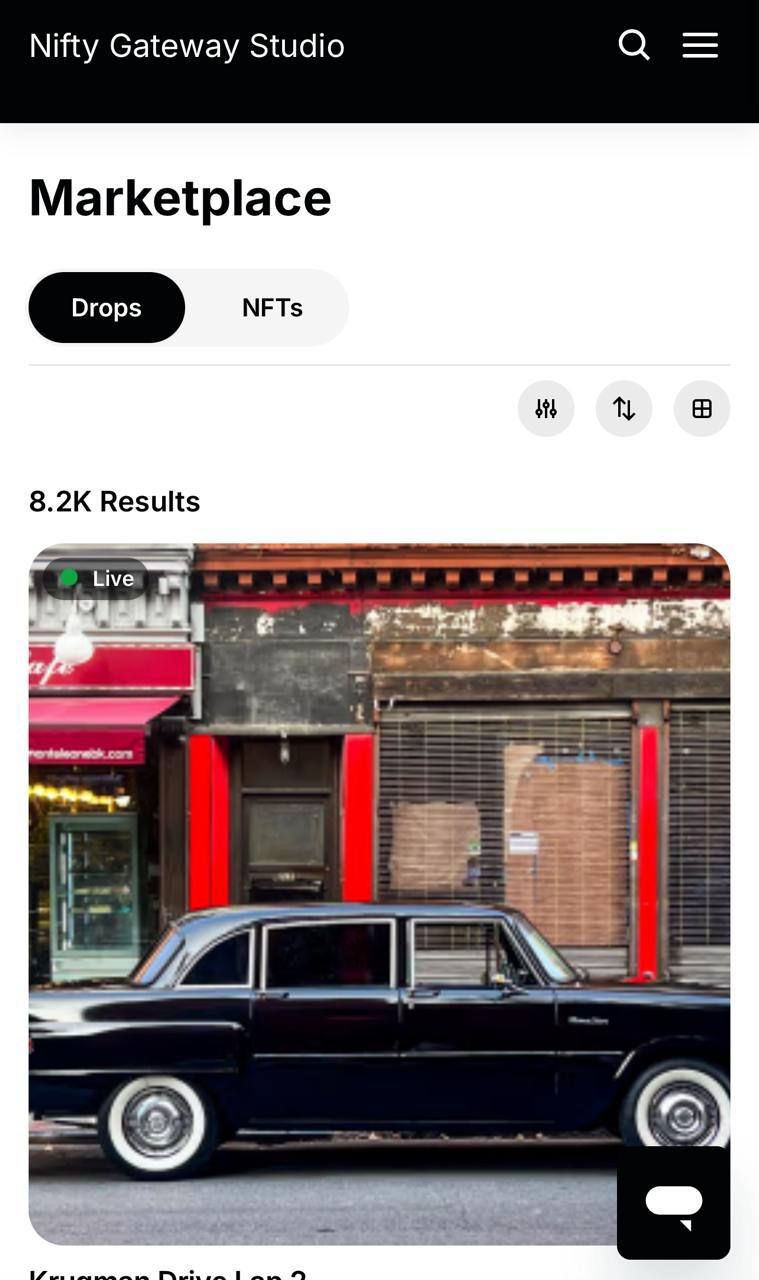The image size is (759, 1280).
Task: Click the Live badge on the drop
Action: point(95,578)
